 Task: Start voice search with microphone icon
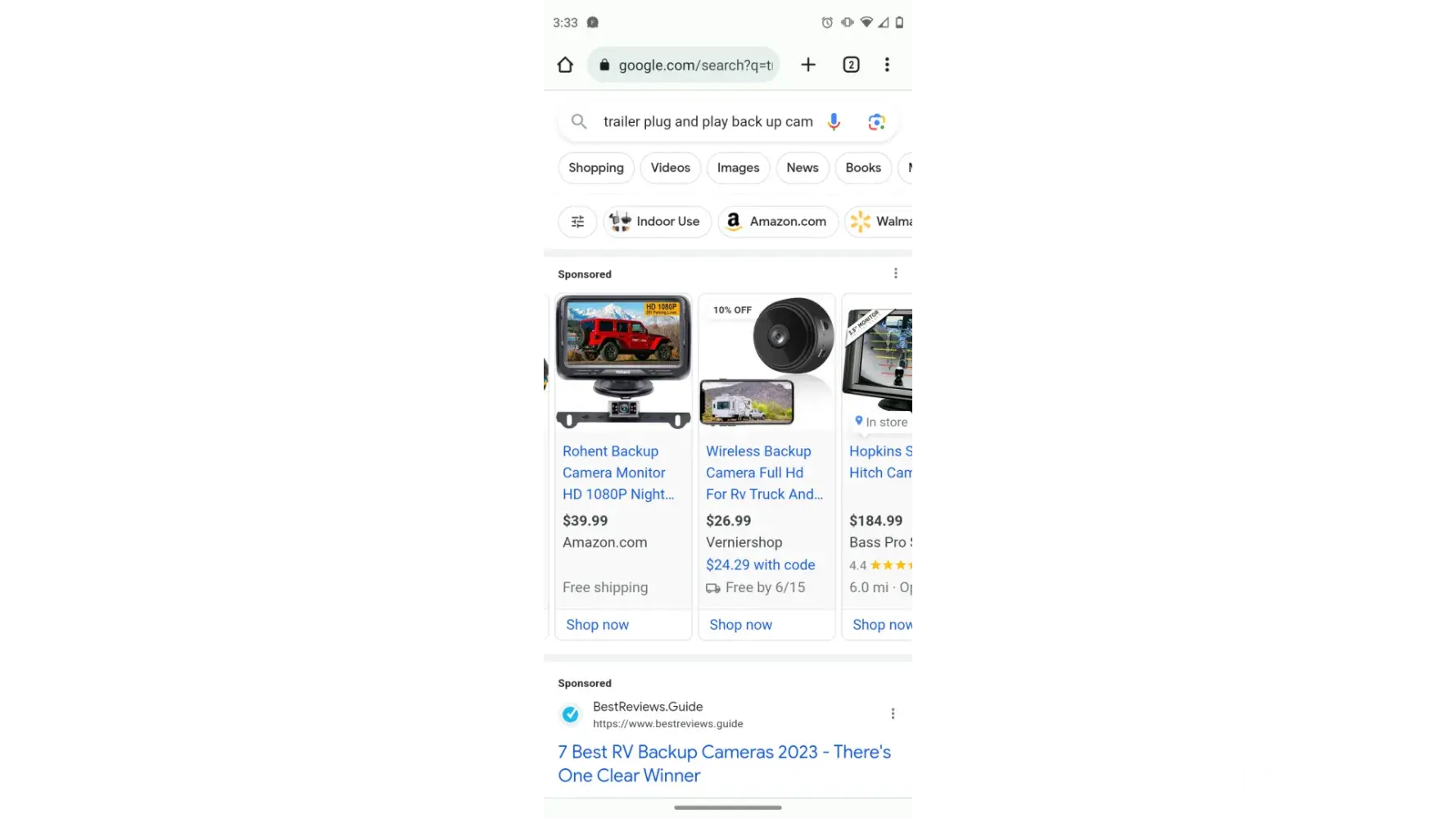pyautogui.click(x=834, y=122)
